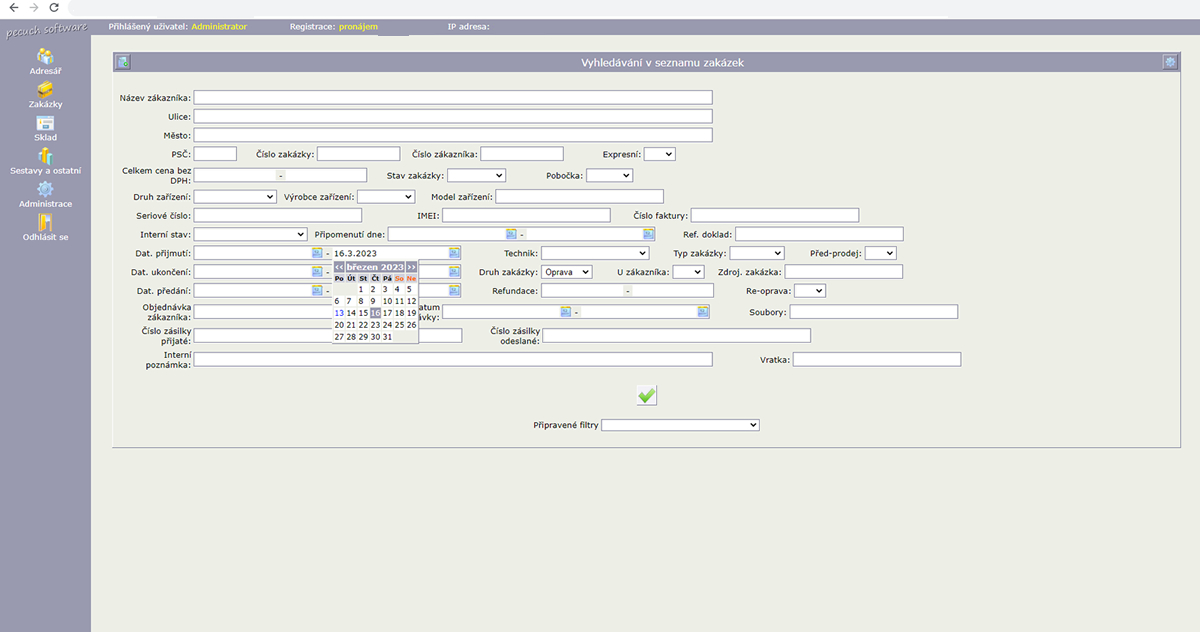Image resolution: width=1200 pixels, height=632 pixels.
Task: Click the Zdroj. zakázka input field
Action: (x=844, y=272)
